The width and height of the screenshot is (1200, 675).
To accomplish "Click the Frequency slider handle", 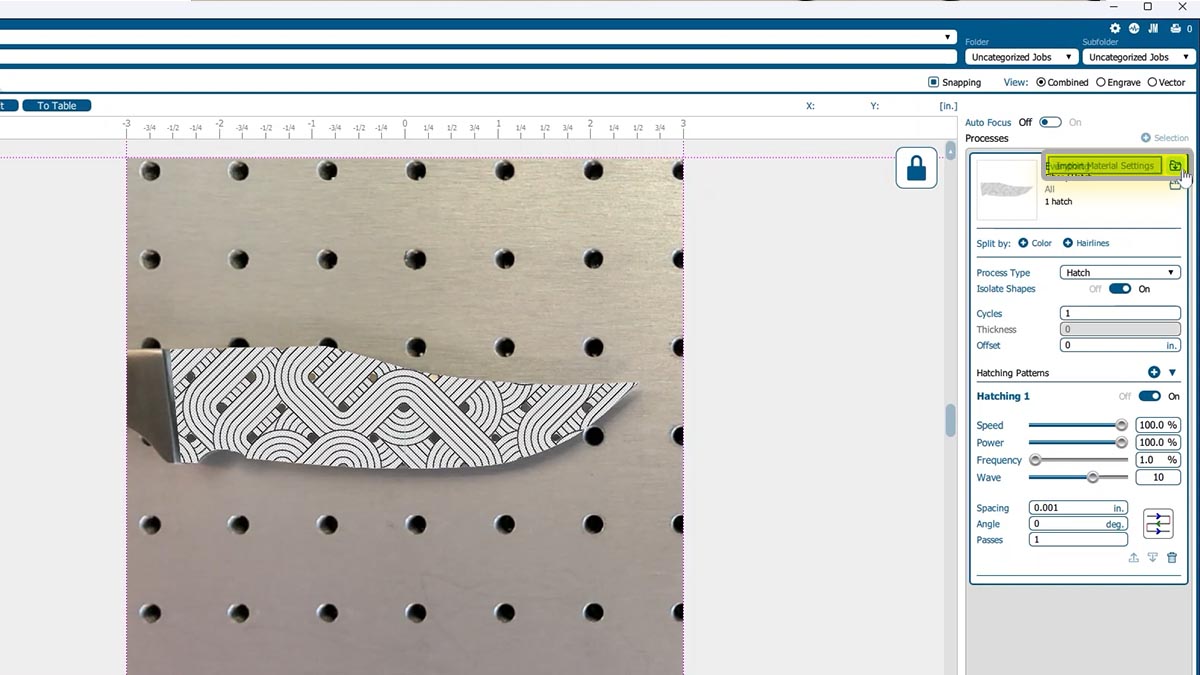I will point(1036,460).
